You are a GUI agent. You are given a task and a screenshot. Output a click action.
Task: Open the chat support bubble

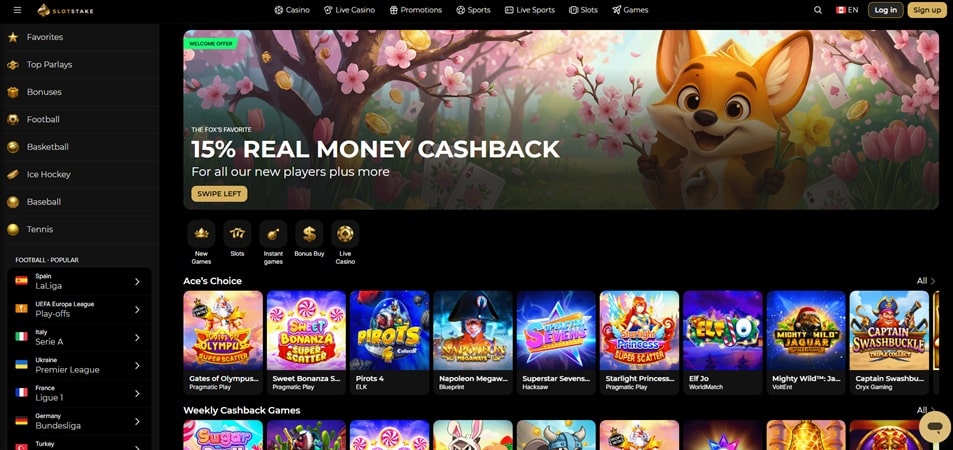(x=935, y=428)
